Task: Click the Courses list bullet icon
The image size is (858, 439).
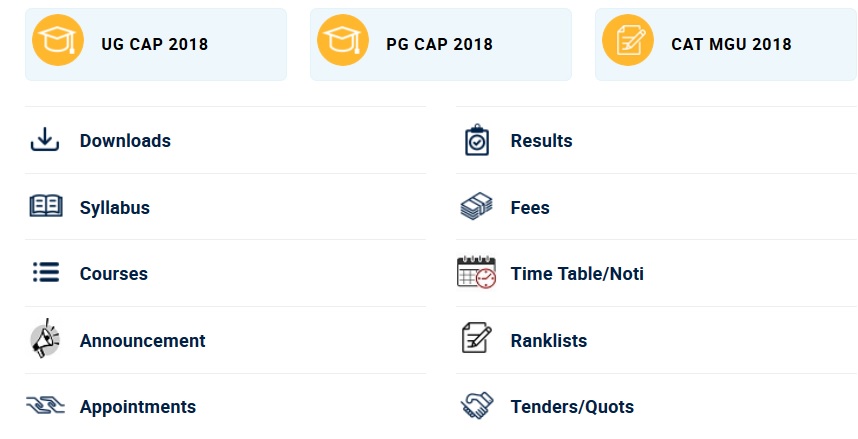Action: pyautogui.click(x=46, y=272)
